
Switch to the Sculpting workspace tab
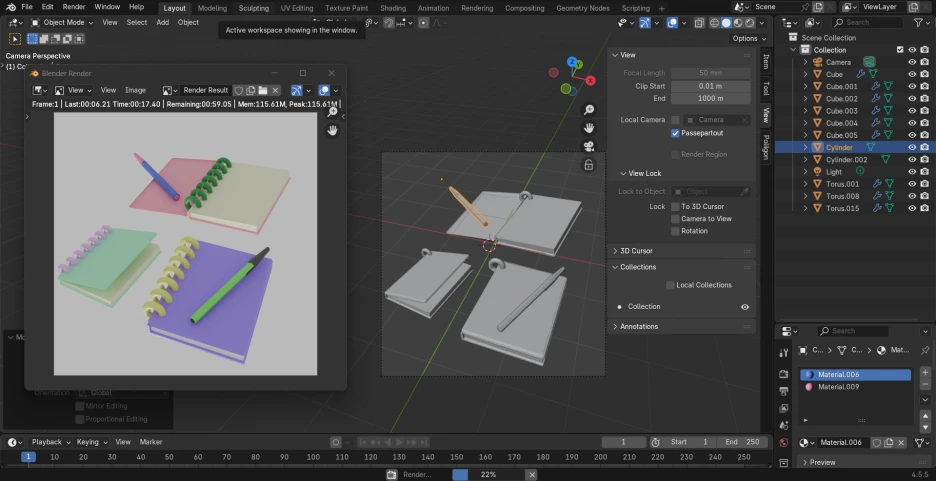coord(253,8)
